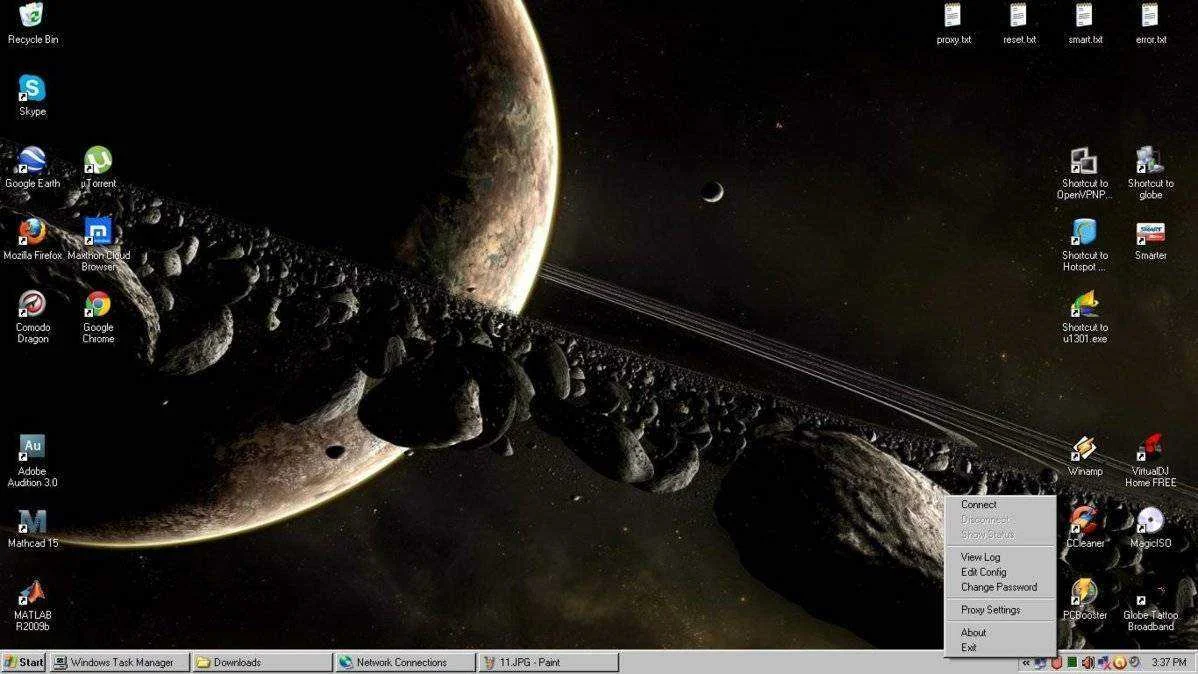Select the smart.txt file icon
Image resolution: width=1198 pixels, height=674 pixels.
click(x=1085, y=24)
